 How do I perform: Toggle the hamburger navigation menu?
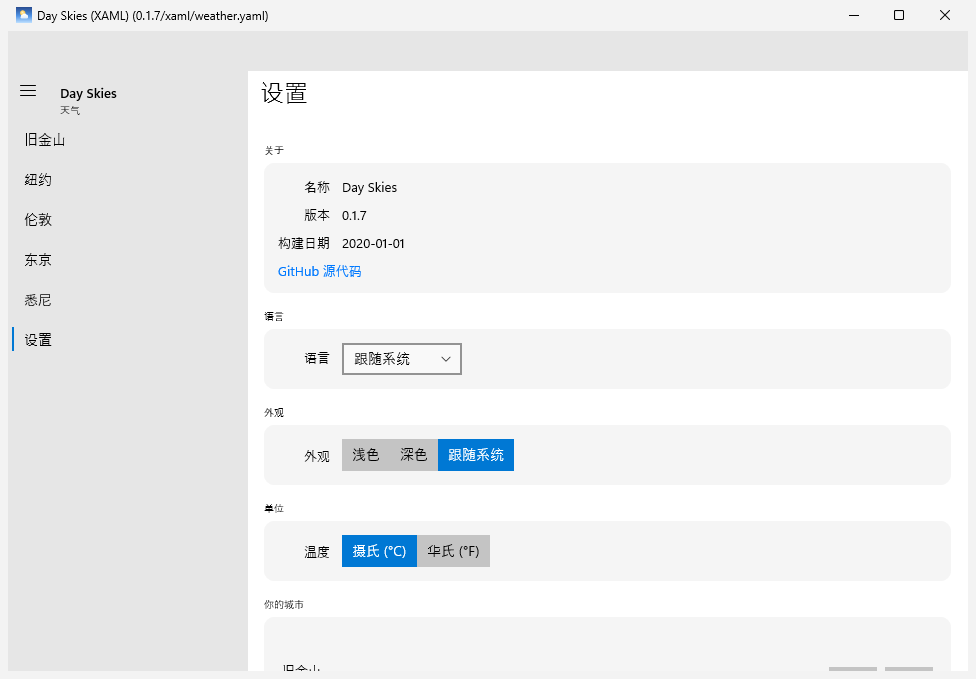[28, 91]
